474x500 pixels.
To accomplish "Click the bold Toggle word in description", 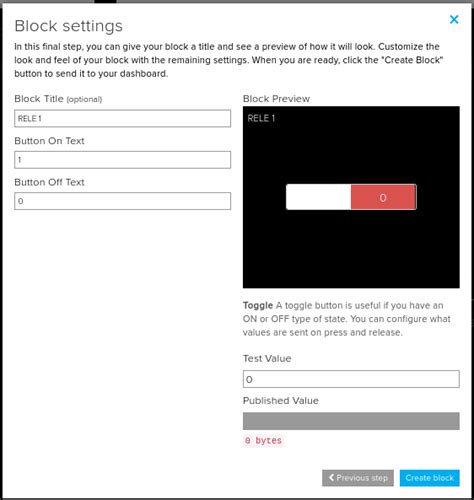I will [258, 306].
